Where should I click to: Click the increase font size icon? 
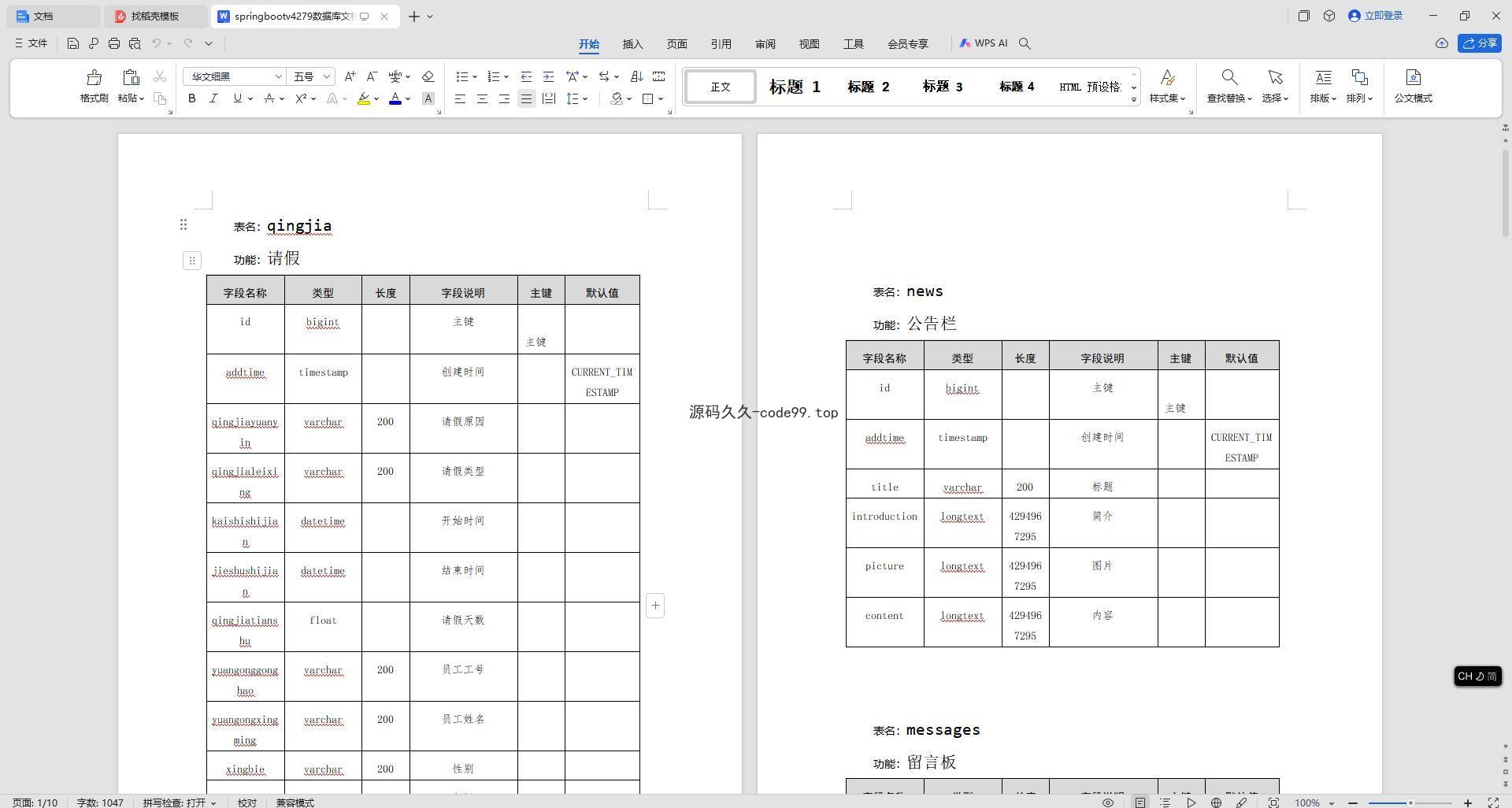(350, 76)
